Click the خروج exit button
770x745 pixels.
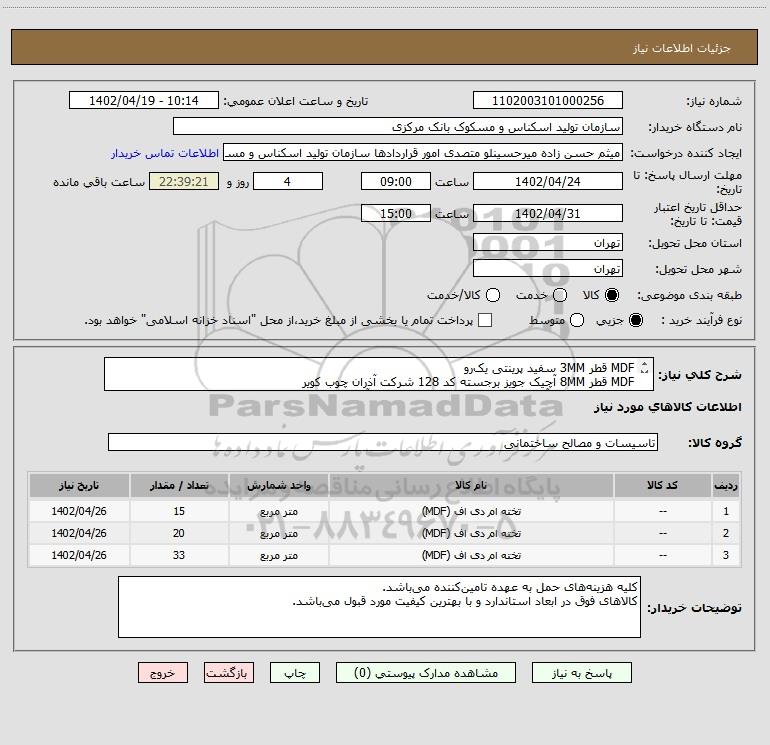tap(163, 673)
